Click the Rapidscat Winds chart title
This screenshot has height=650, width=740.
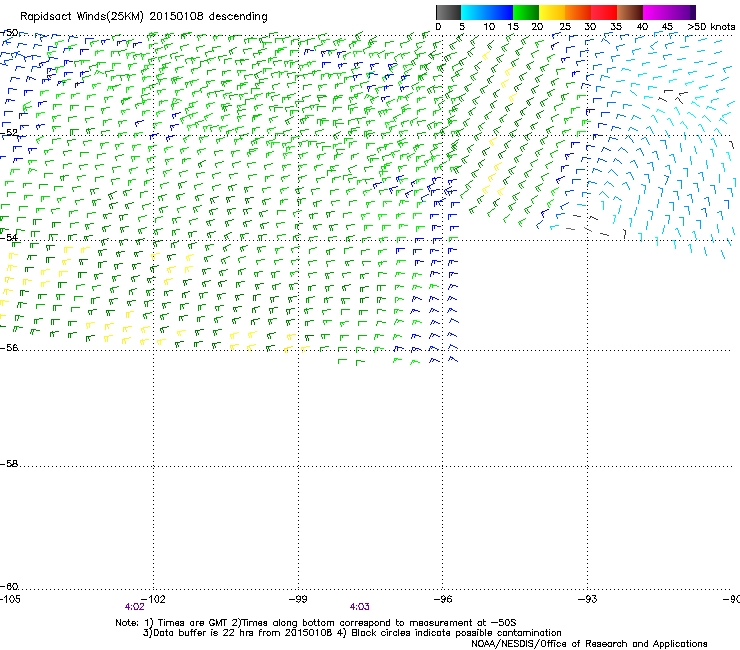143,16
